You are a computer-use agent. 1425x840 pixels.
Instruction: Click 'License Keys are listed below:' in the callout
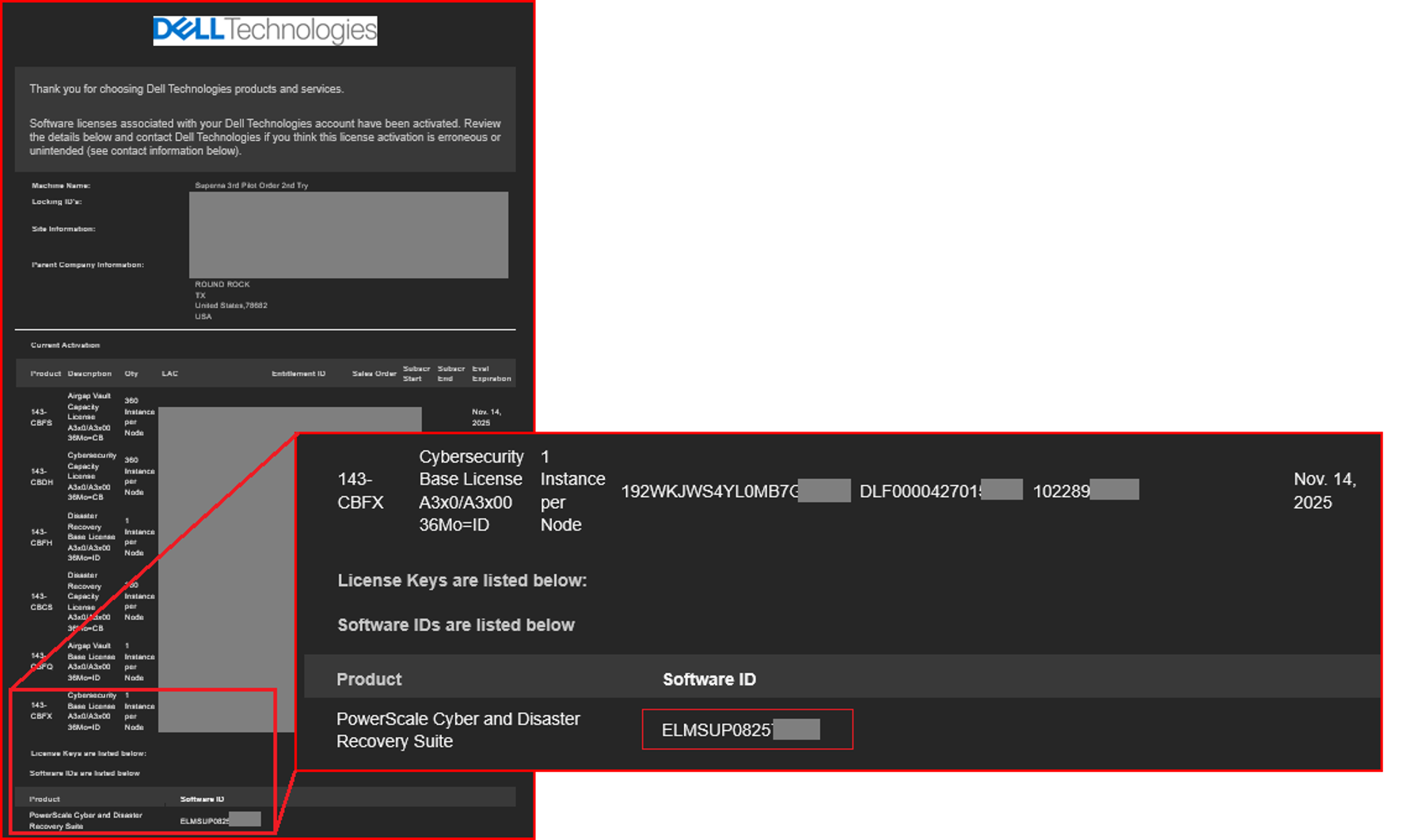pyautogui.click(x=462, y=580)
